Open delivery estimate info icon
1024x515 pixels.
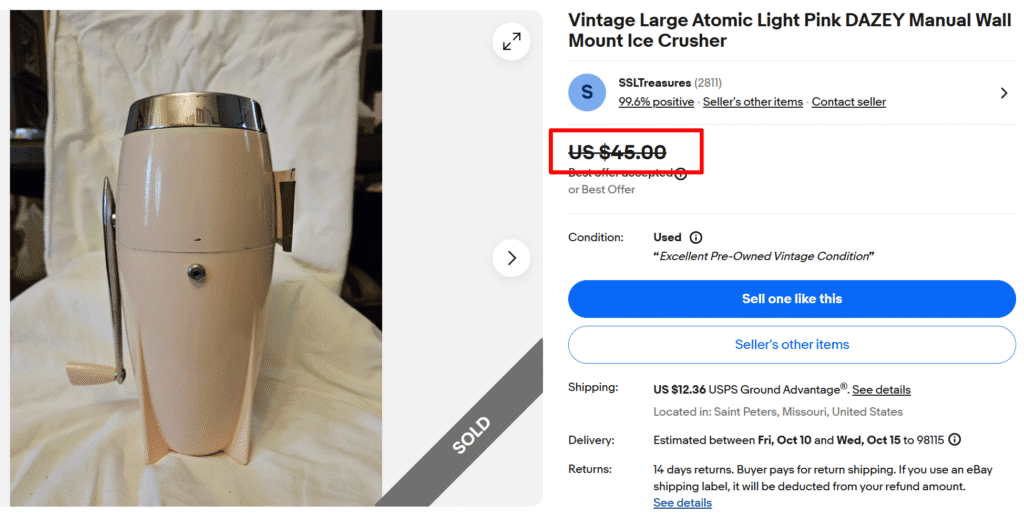(x=955, y=440)
